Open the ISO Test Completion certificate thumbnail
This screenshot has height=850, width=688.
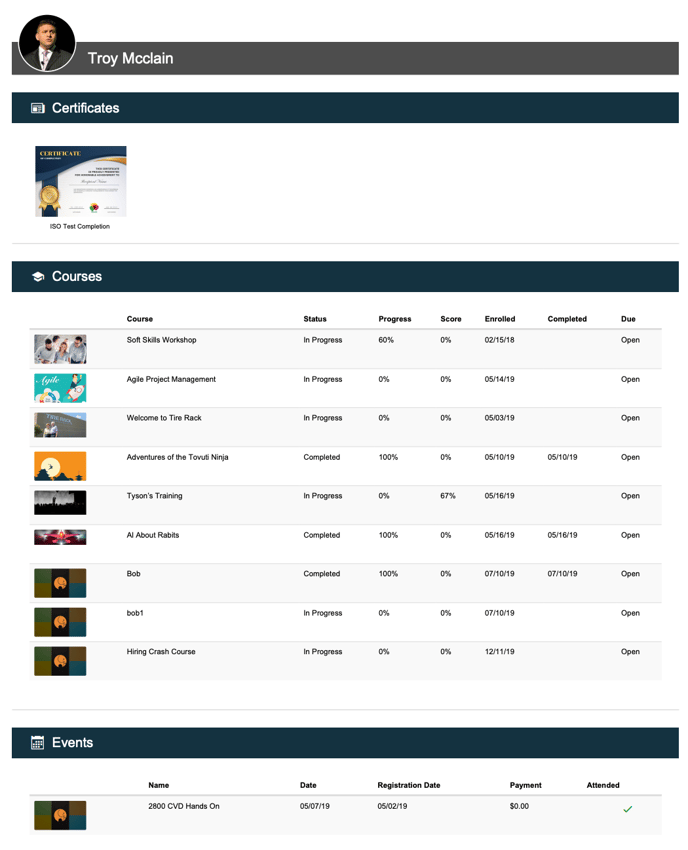coord(81,182)
